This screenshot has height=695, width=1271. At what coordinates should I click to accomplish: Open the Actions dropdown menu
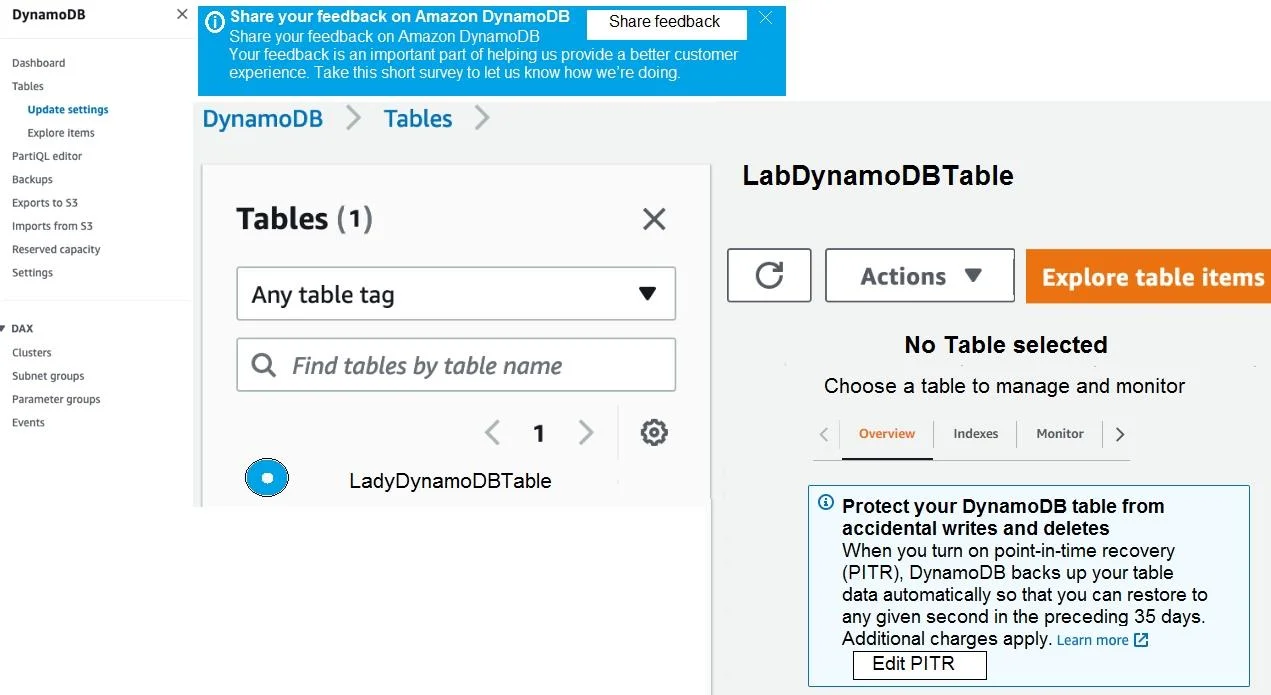point(920,275)
